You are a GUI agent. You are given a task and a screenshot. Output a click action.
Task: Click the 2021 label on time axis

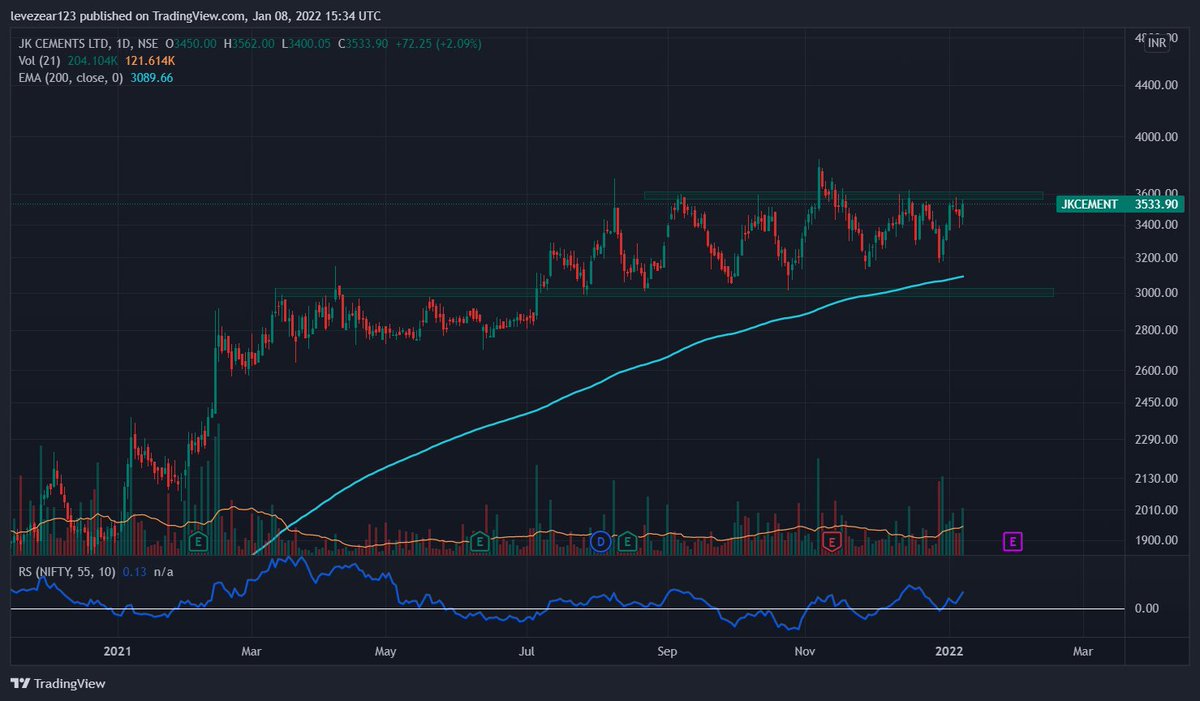click(117, 651)
